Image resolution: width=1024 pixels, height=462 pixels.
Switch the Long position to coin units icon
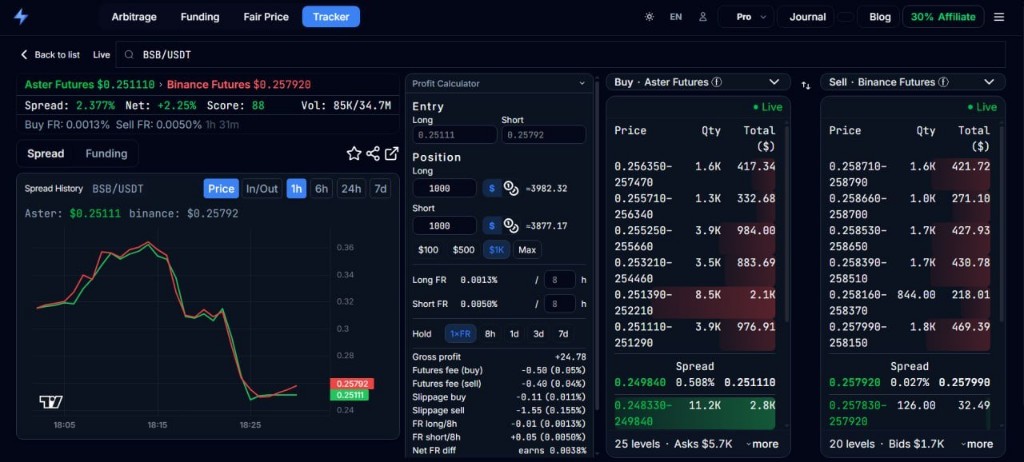[x=511, y=189]
